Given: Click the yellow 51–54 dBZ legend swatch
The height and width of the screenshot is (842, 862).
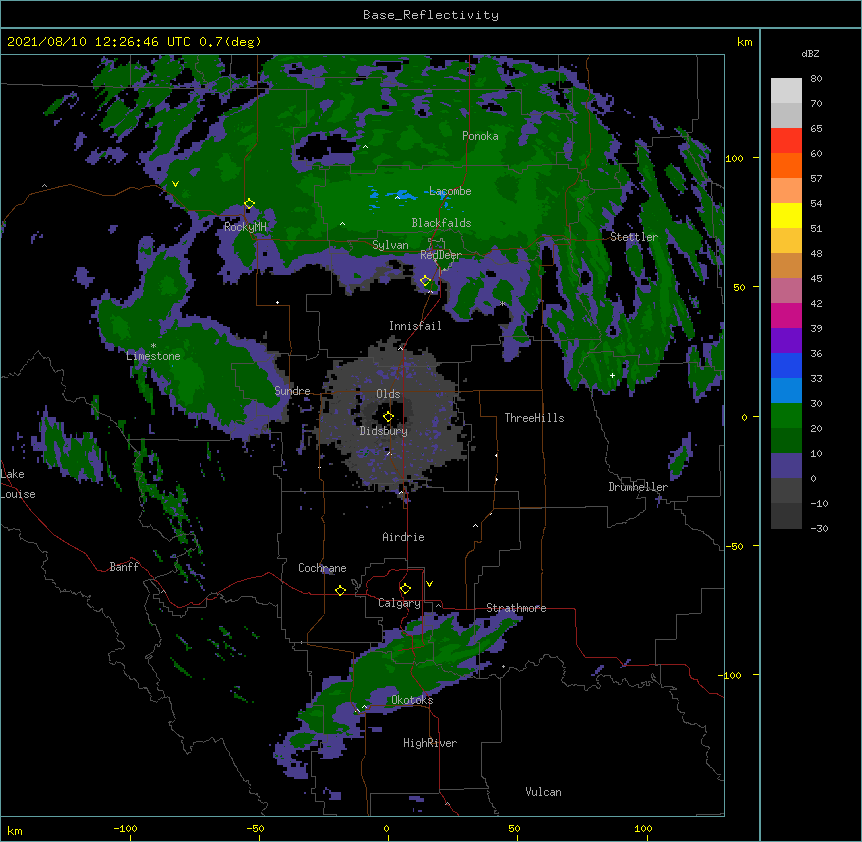Looking at the screenshot, I should click(x=786, y=215).
